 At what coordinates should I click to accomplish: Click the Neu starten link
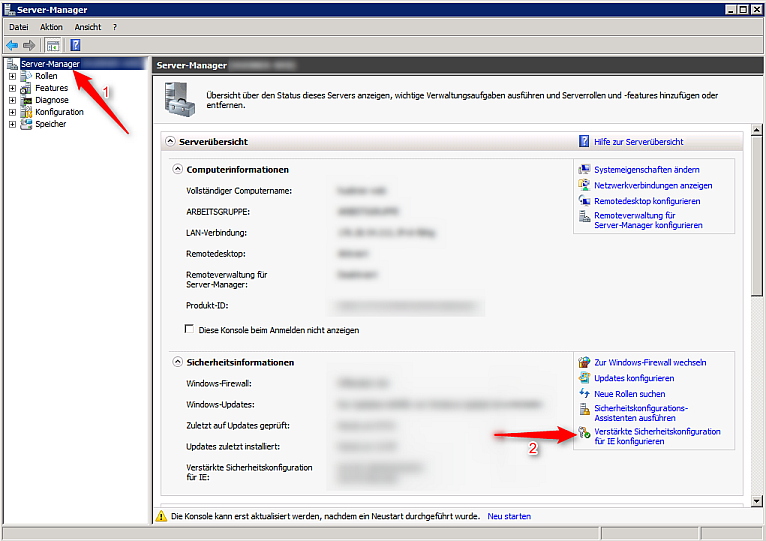point(509,516)
